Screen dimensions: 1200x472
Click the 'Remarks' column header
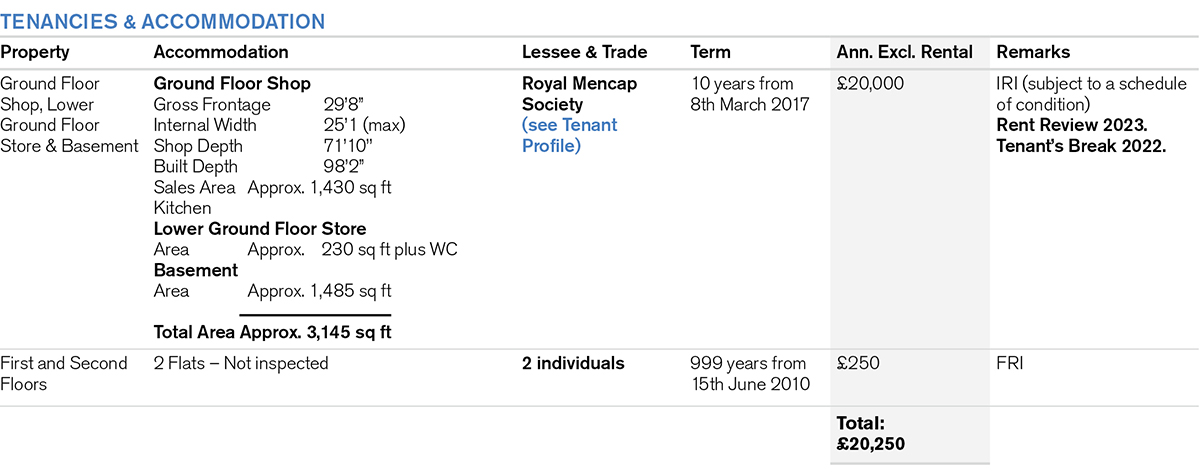(1033, 52)
